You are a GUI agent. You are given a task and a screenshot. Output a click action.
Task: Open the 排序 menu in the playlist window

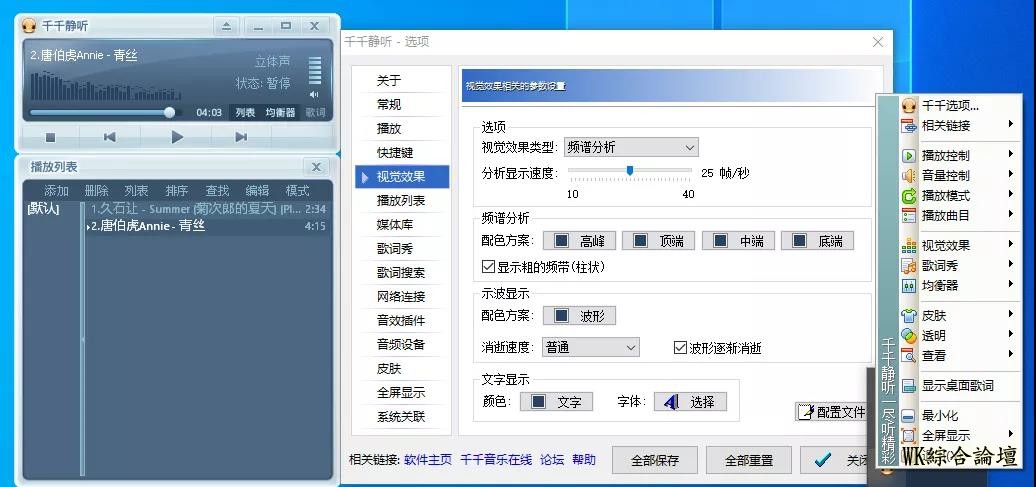pyautogui.click(x=176, y=191)
